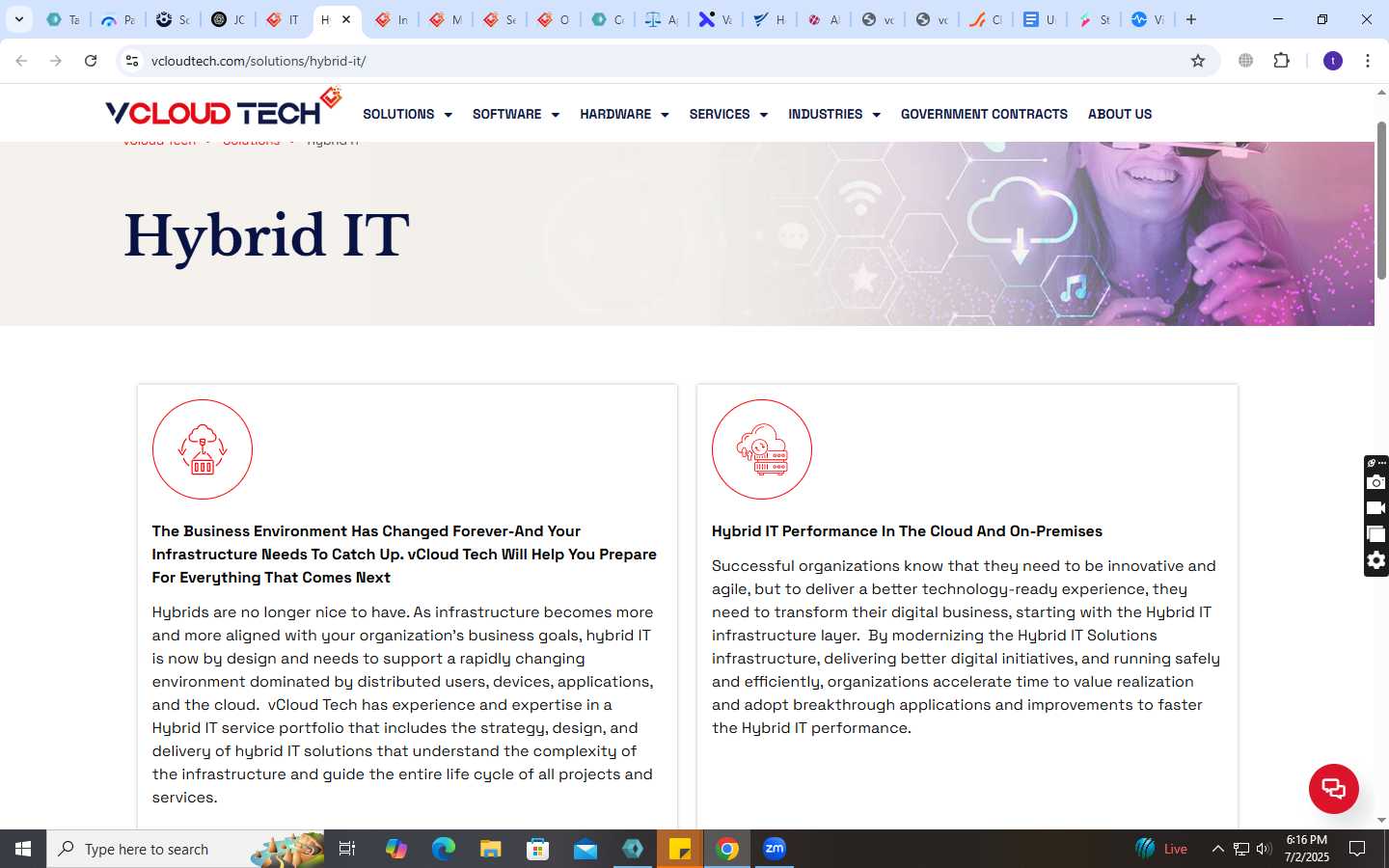Click the page vertical scrollbar thumb
The width and height of the screenshot is (1389, 868).
[1381, 201]
